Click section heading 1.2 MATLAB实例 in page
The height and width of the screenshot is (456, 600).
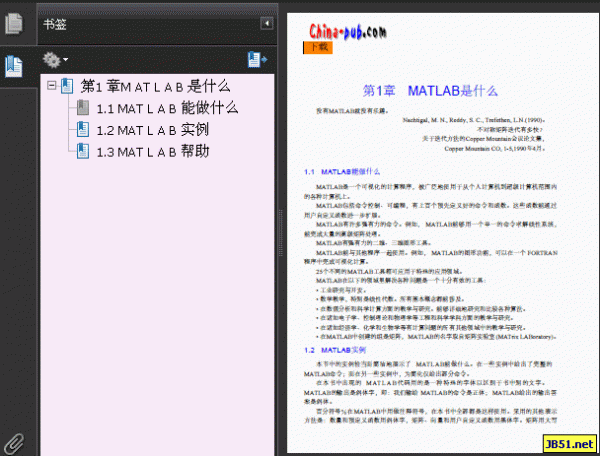tap(335, 350)
